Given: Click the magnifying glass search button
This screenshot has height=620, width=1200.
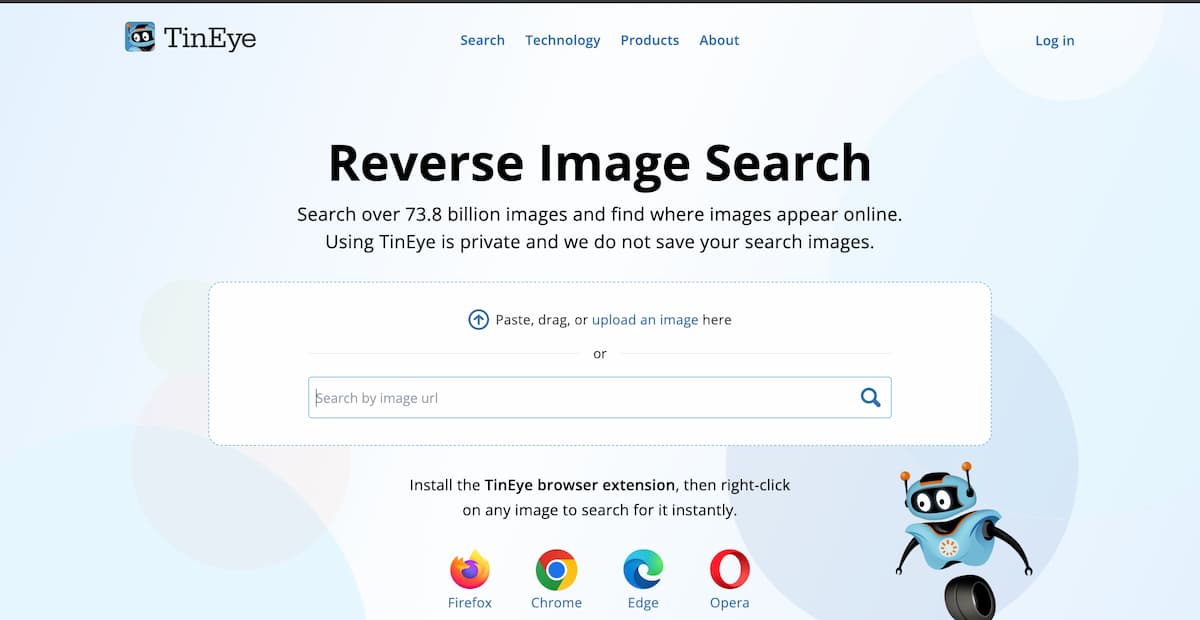Looking at the screenshot, I should (x=871, y=397).
